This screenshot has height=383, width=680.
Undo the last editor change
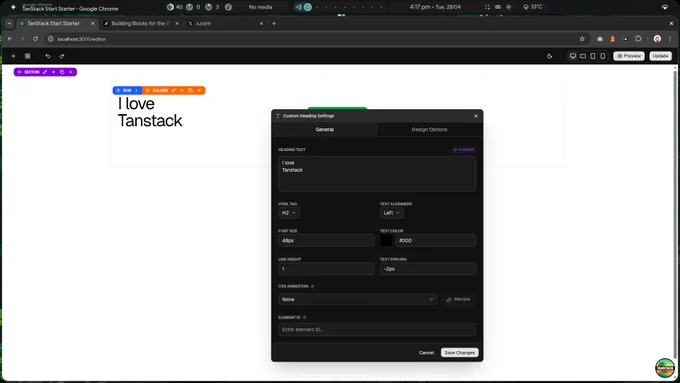(48, 56)
